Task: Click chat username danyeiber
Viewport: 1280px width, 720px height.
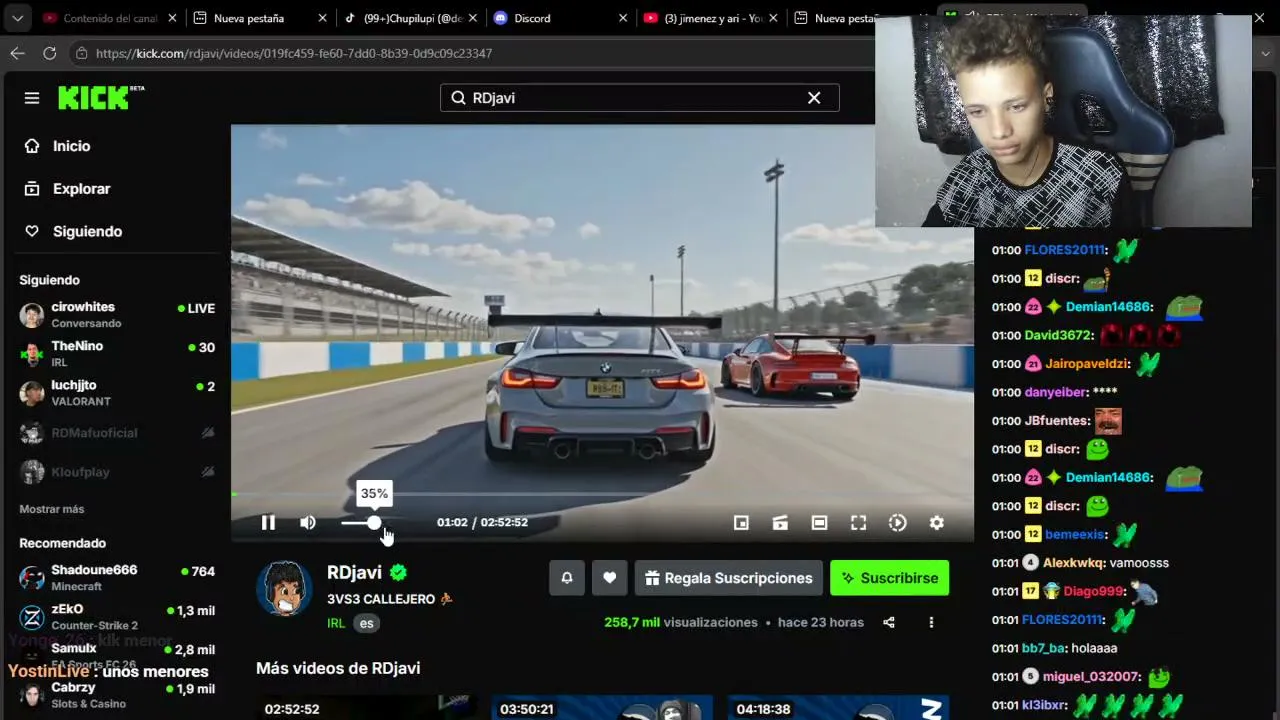Action: click(x=1056, y=392)
